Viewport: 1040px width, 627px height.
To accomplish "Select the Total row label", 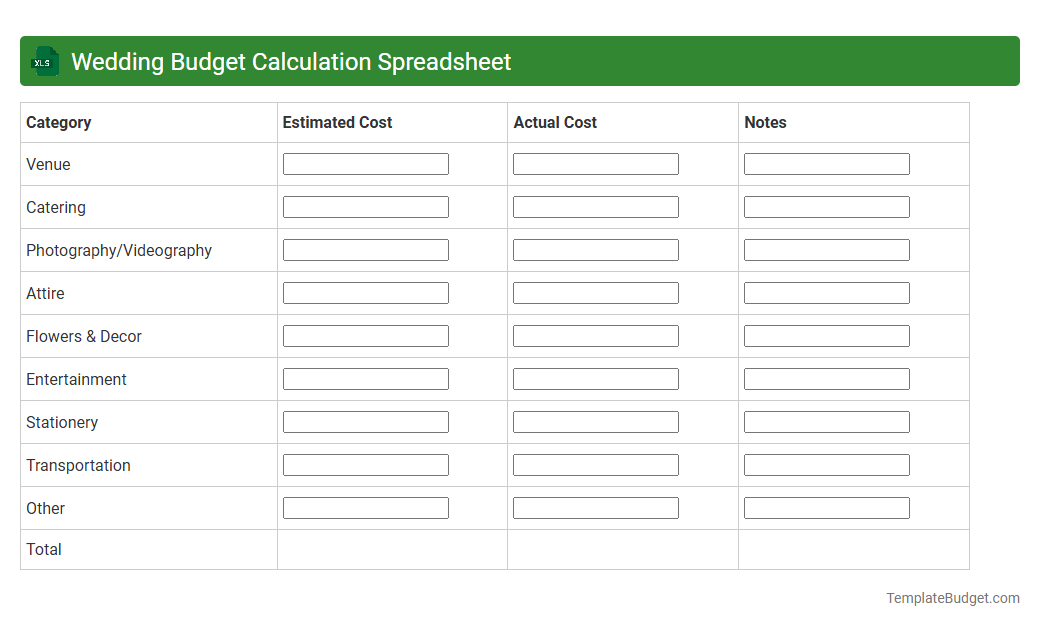I will (x=43, y=549).
